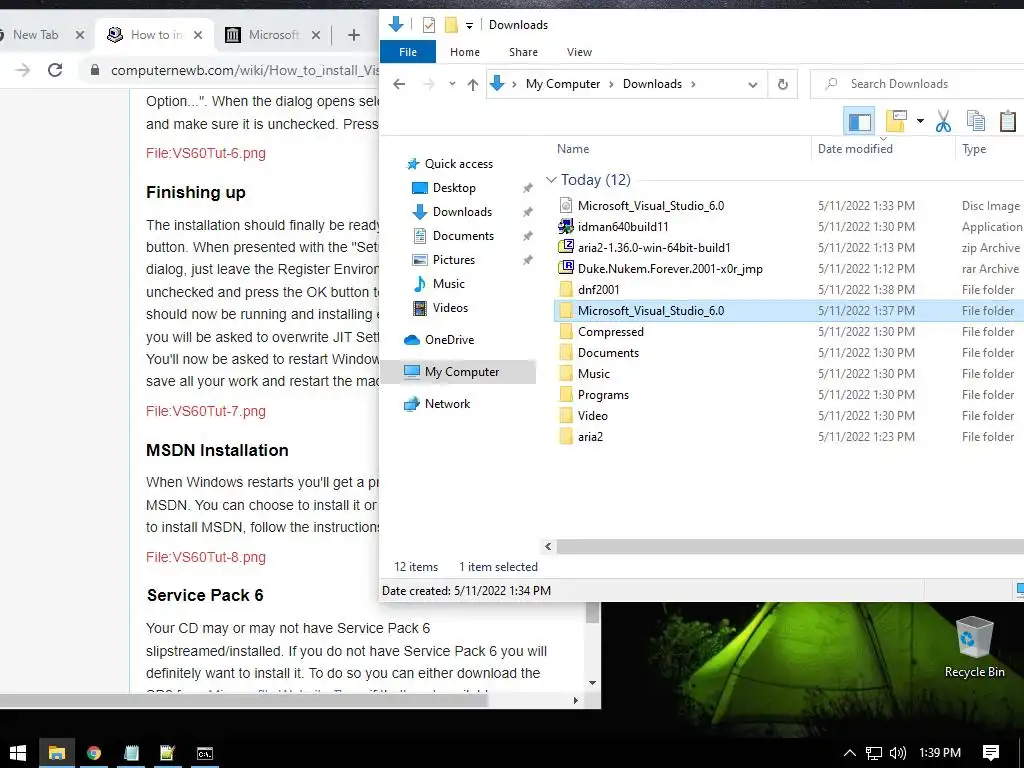Image resolution: width=1024 pixels, height=768 pixels.
Task: Select Pictures in navigation pane
Action: (x=453, y=260)
